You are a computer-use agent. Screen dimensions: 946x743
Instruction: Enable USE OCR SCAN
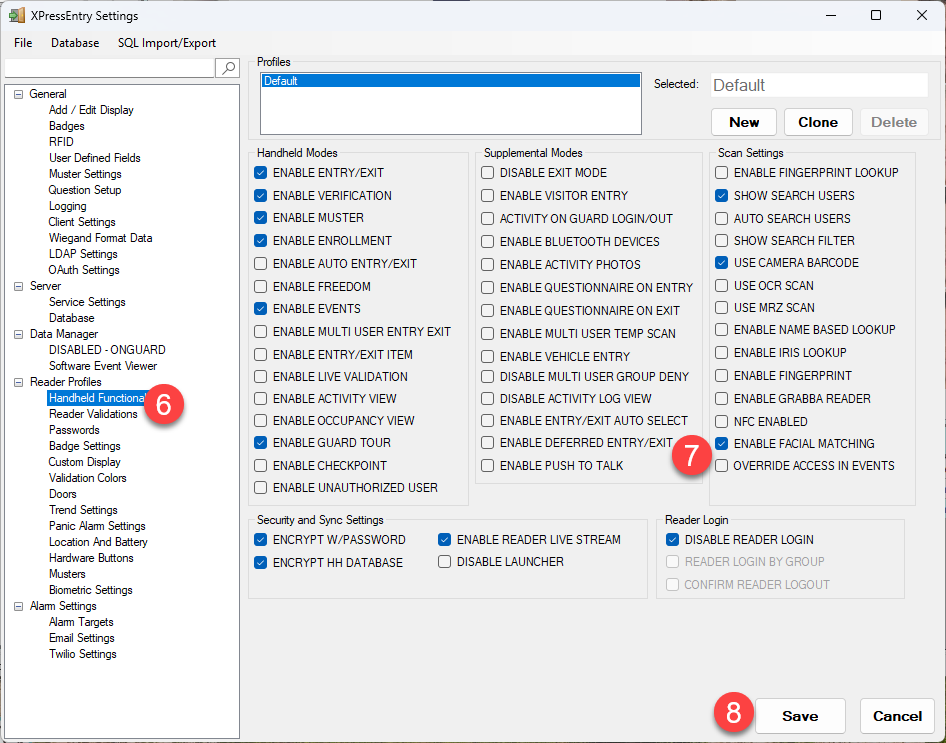point(722,285)
